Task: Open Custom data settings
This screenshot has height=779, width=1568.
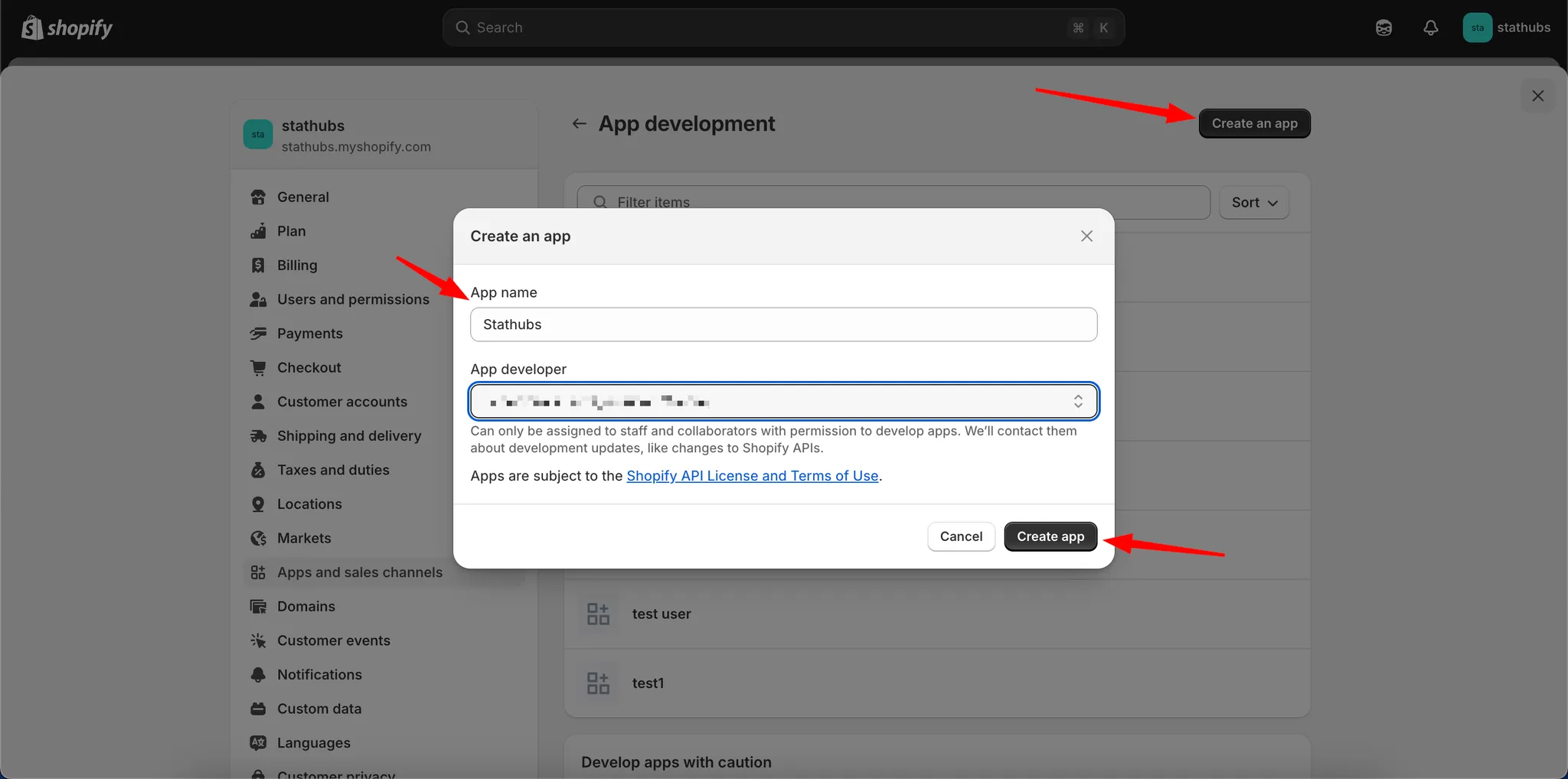Action: coord(319,709)
